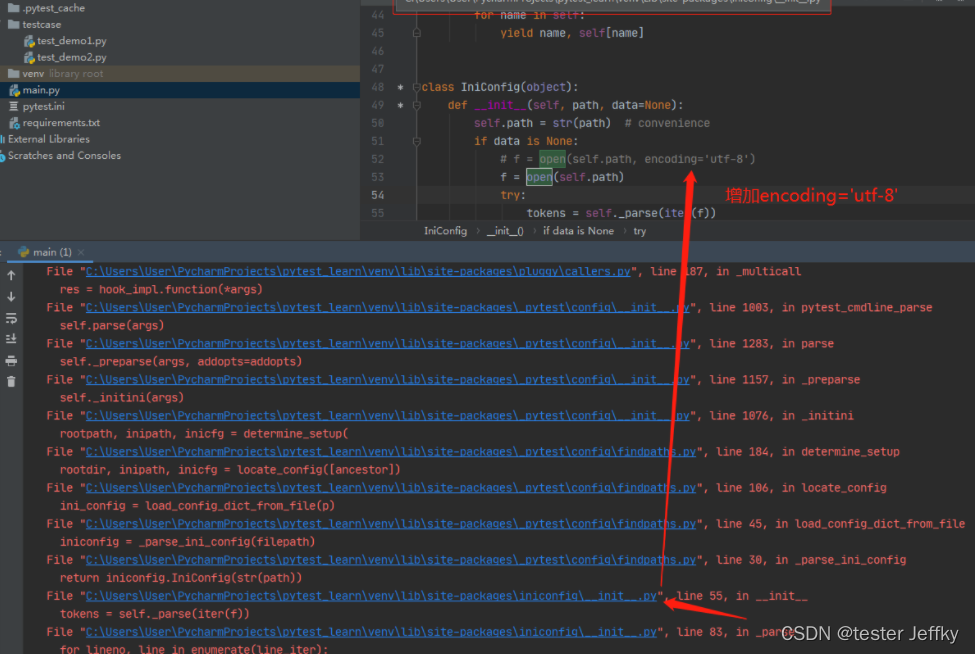Click 'return iniconfig.IniConfig(str(path))' console line
This screenshot has width=975, height=654.
(x=181, y=578)
